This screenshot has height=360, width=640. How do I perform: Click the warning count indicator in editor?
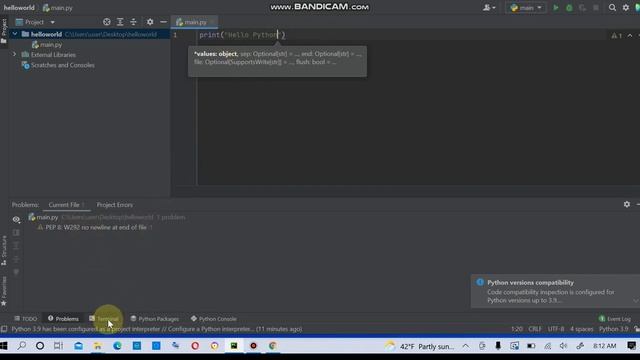coord(616,36)
